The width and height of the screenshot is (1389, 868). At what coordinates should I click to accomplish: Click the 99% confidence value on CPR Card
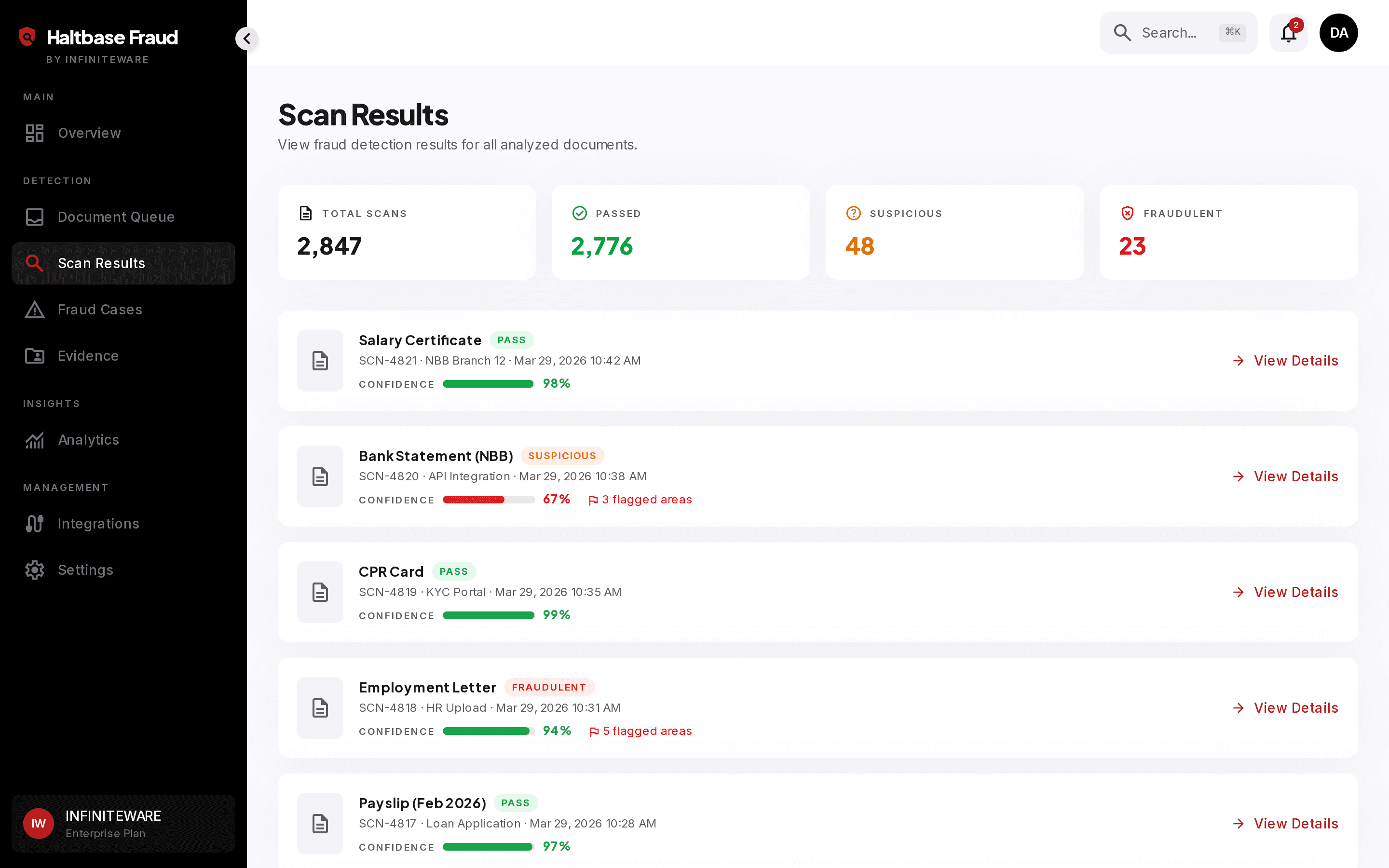point(557,615)
